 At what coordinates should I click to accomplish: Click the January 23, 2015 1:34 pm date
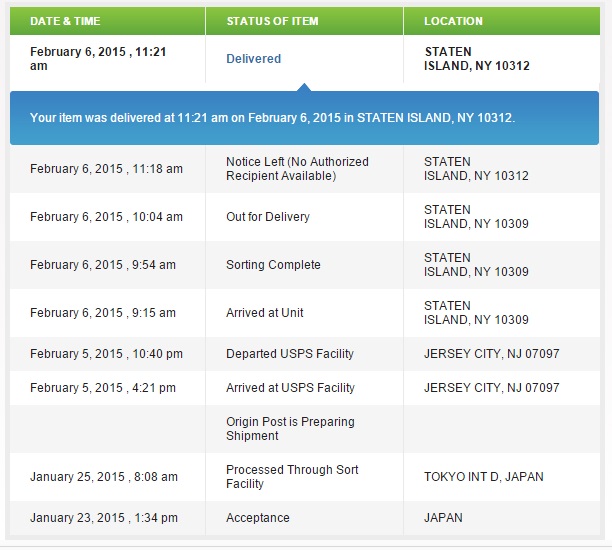104,518
